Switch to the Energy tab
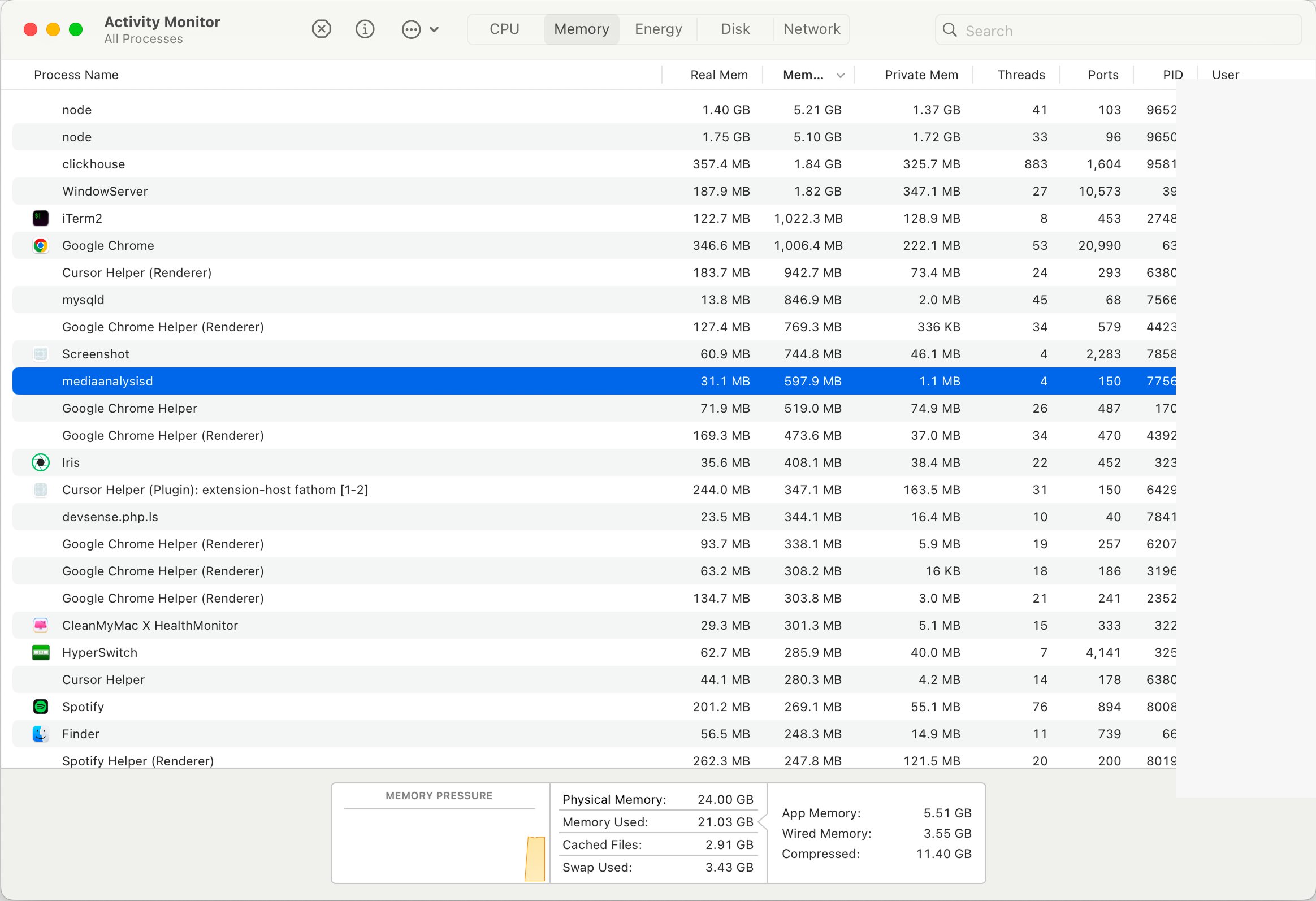 click(658, 29)
